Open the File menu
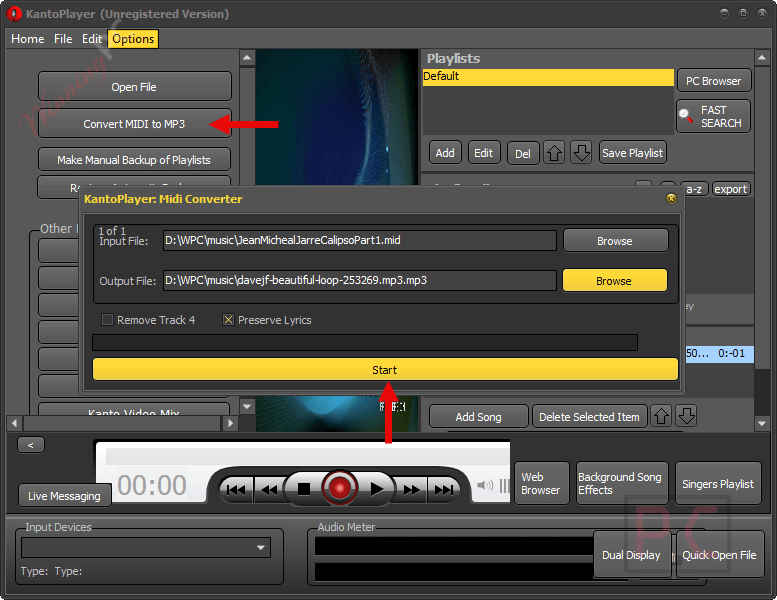The height and width of the screenshot is (600, 777). coord(63,39)
